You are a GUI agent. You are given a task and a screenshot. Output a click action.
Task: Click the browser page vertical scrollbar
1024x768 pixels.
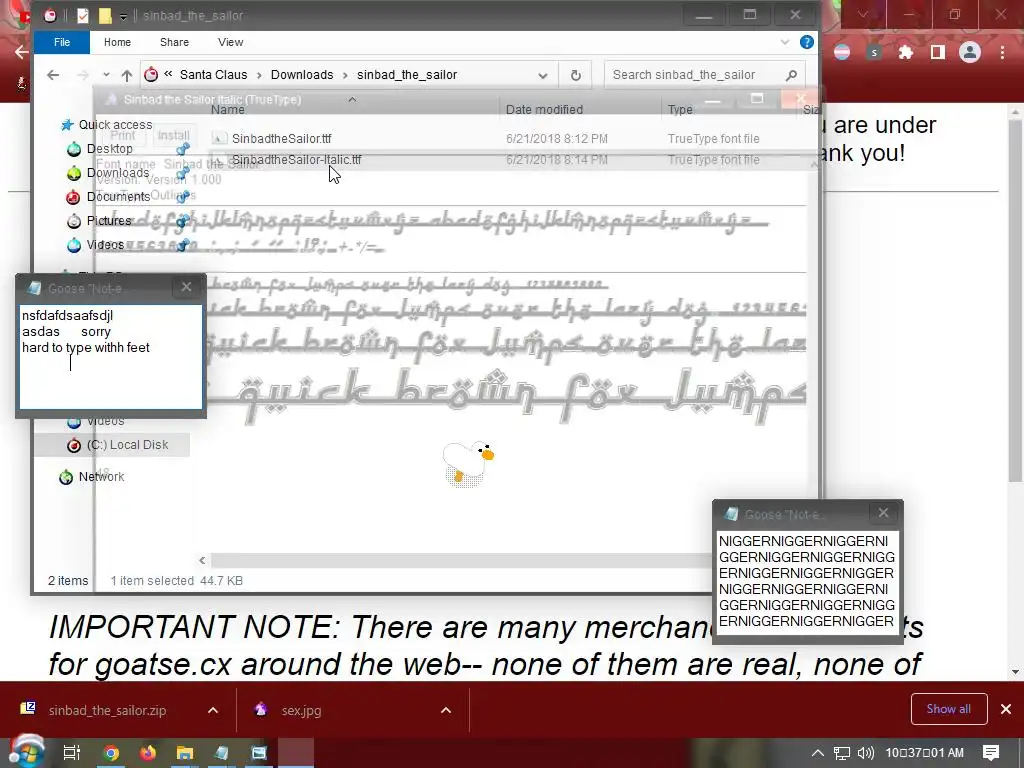tap(1014, 300)
